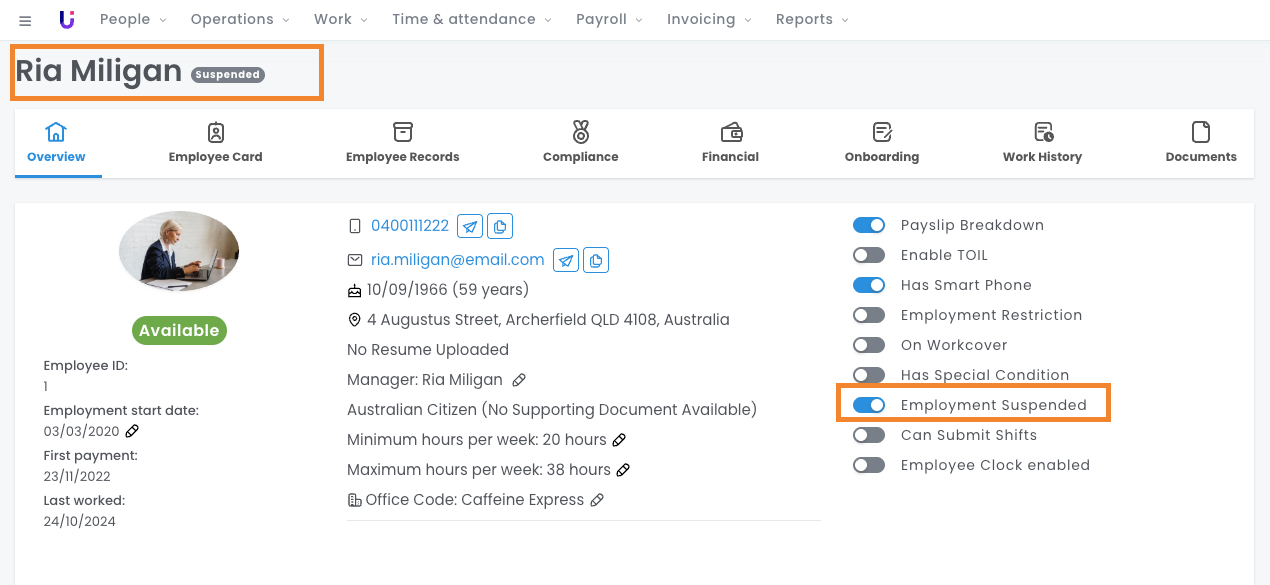The width and height of the screenshot is (1270, 585).
Task: Expand the People dropdown menu
Action: [x=133, y=19]
